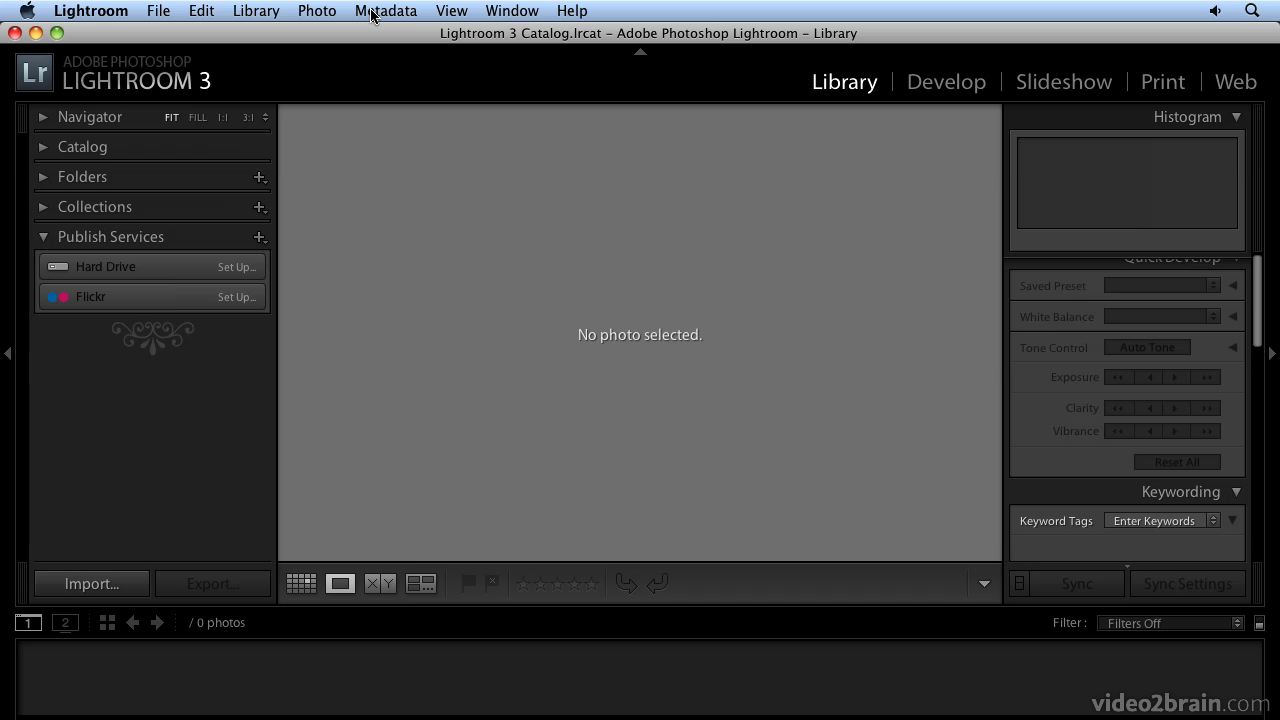Image resolution: width=1280 pixels, height=720 pixels.
Task: Collapse the Keywording panel
Action: click(1236, 492)
